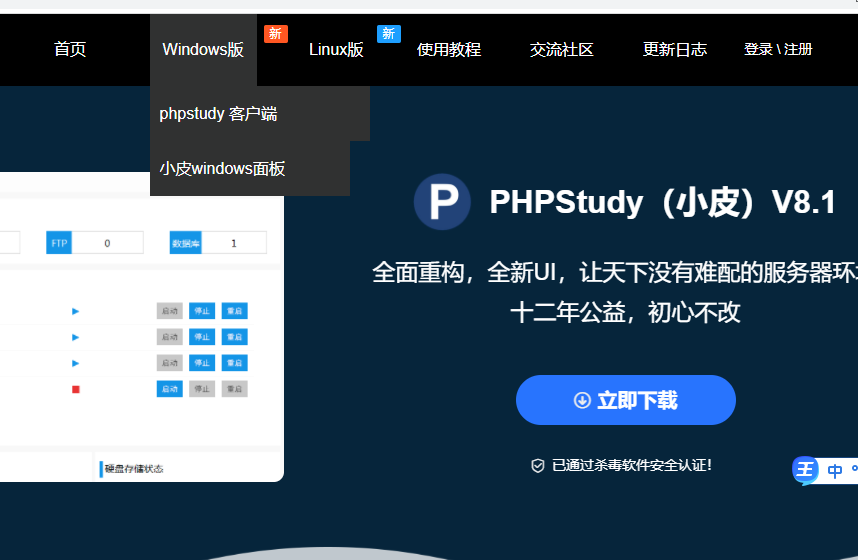Click the blue FTP label in the panel preview
Viewport: 858px width, 560px height.
(x=59, y=243)
